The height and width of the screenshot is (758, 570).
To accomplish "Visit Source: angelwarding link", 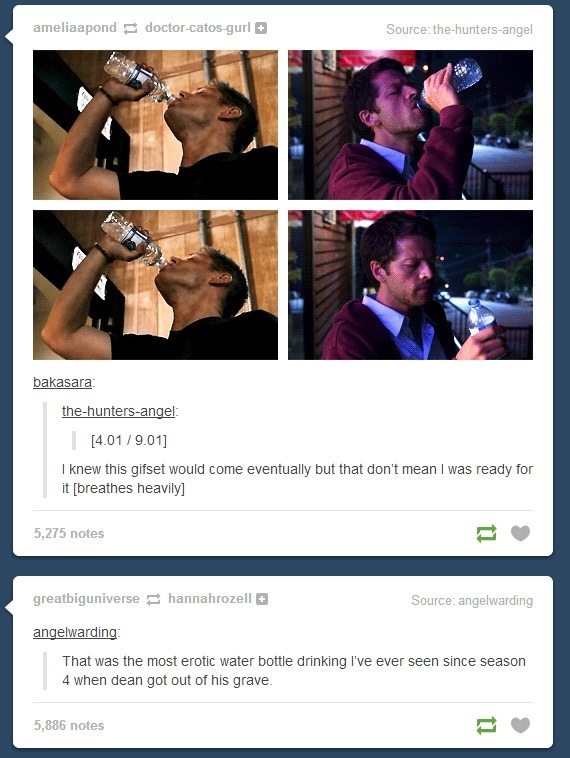I will [472, 600].
